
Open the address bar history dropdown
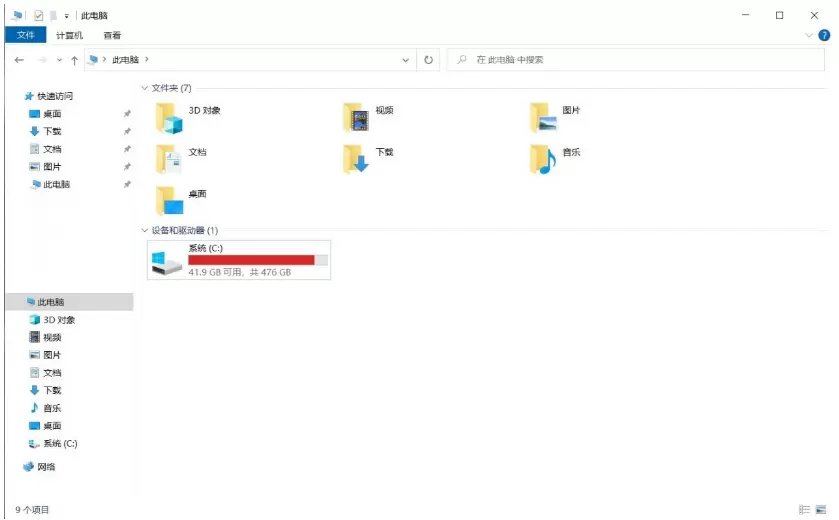tap(405, 60)
